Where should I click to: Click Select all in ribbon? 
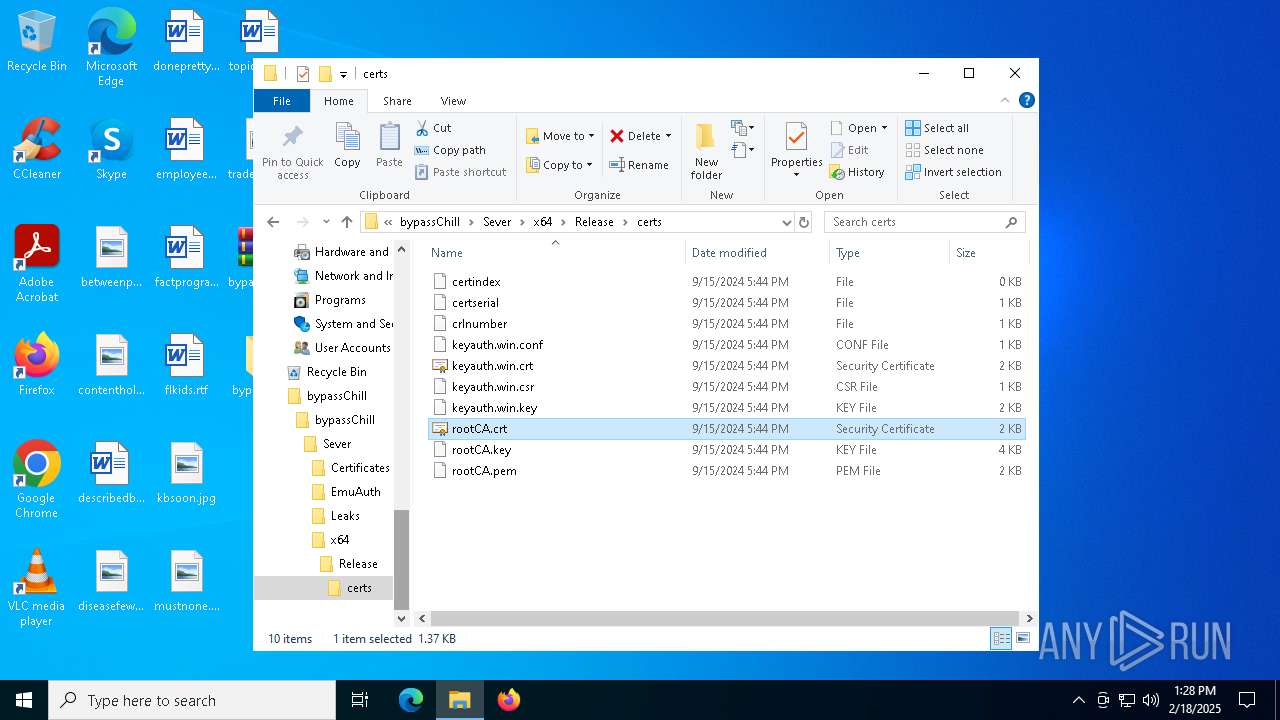click(x=937, y=128)
